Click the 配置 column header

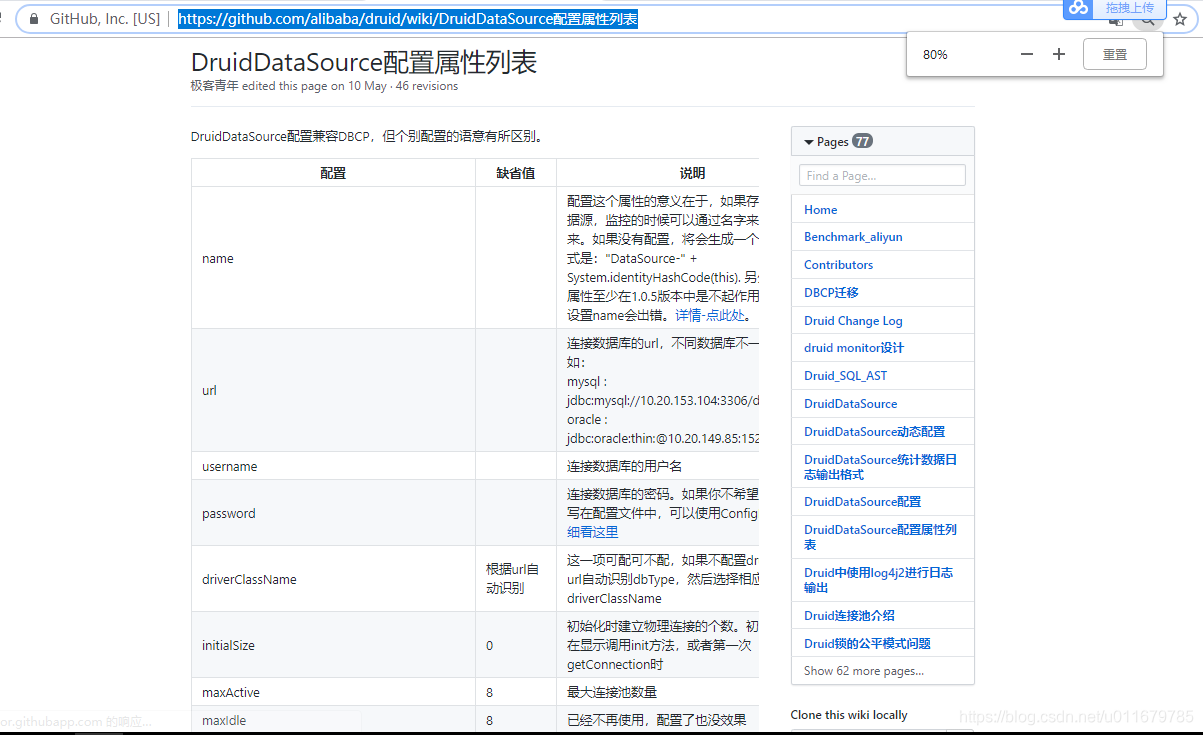(x=333, y=173)
